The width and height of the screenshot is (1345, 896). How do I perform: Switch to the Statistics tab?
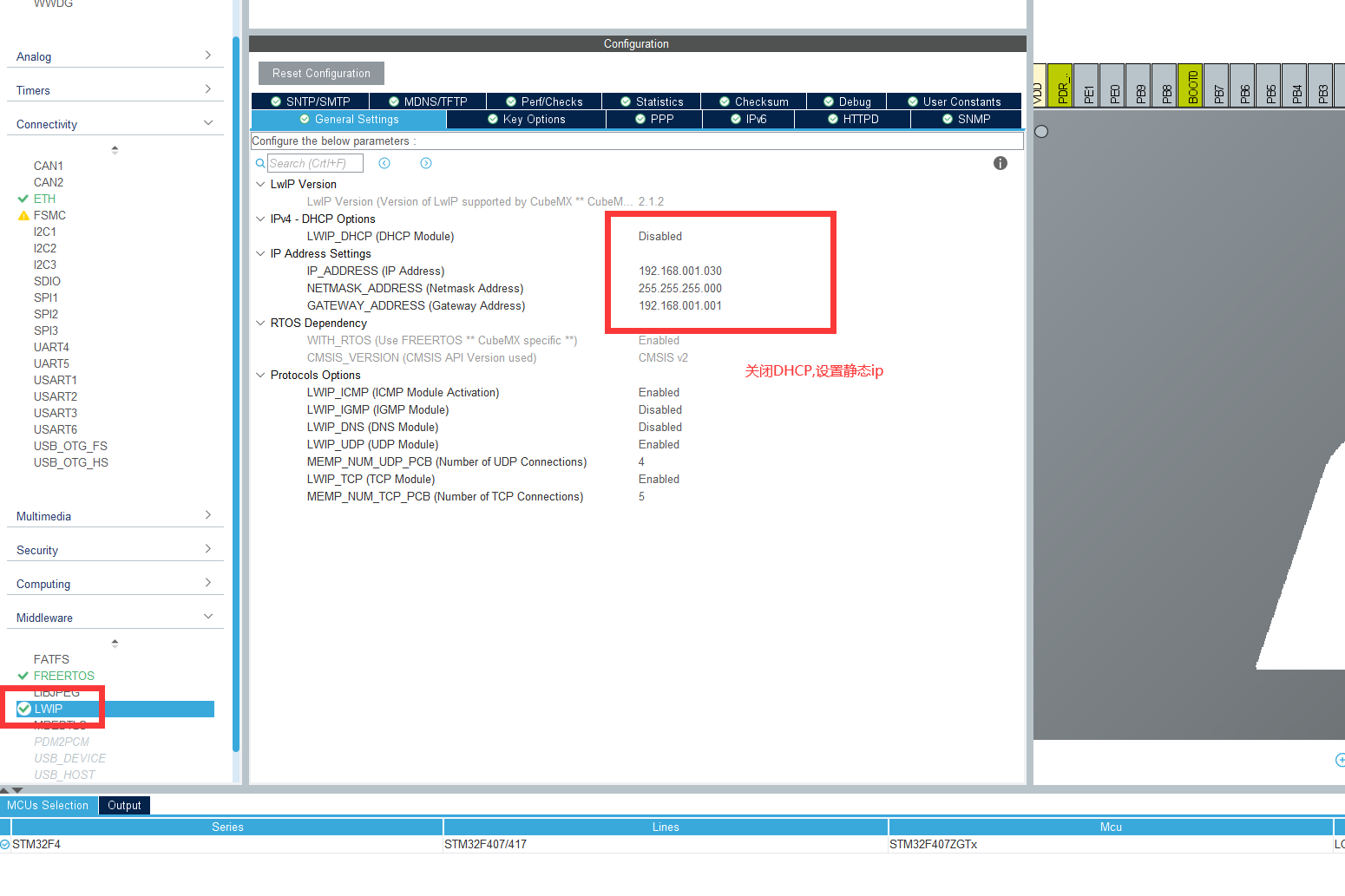tap(652, 101)
